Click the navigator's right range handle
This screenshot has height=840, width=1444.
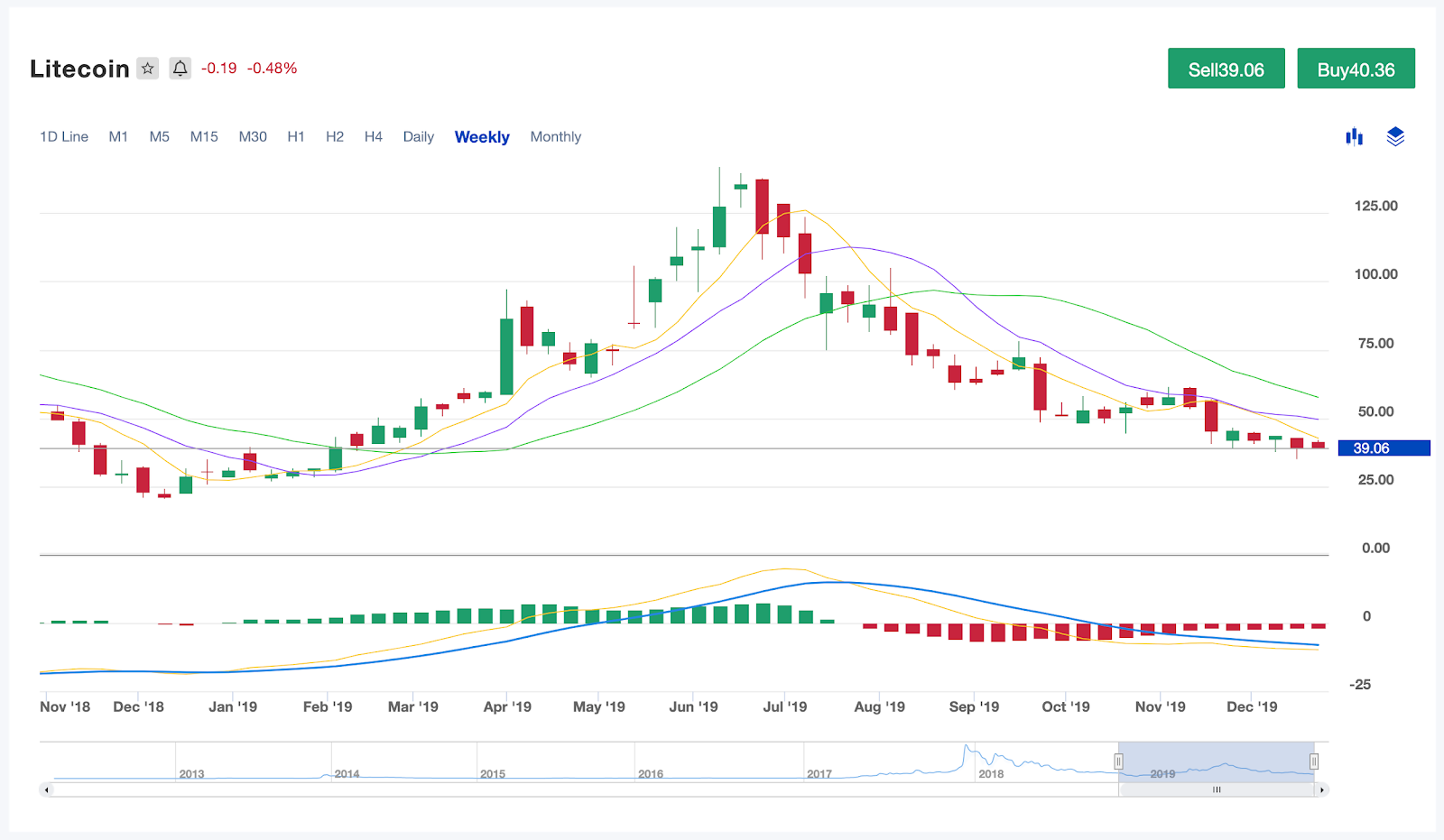pyautogui.click(x=1314, y=762)
